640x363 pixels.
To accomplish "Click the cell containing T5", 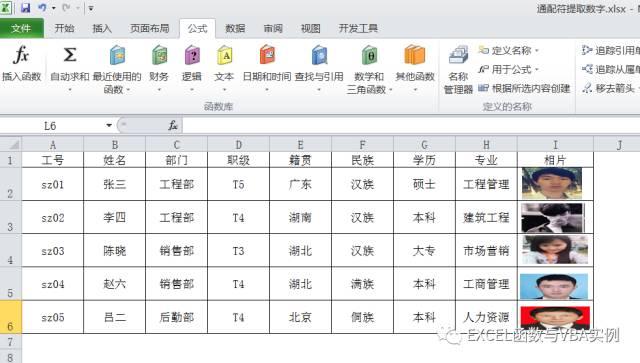I will [238, 184].
